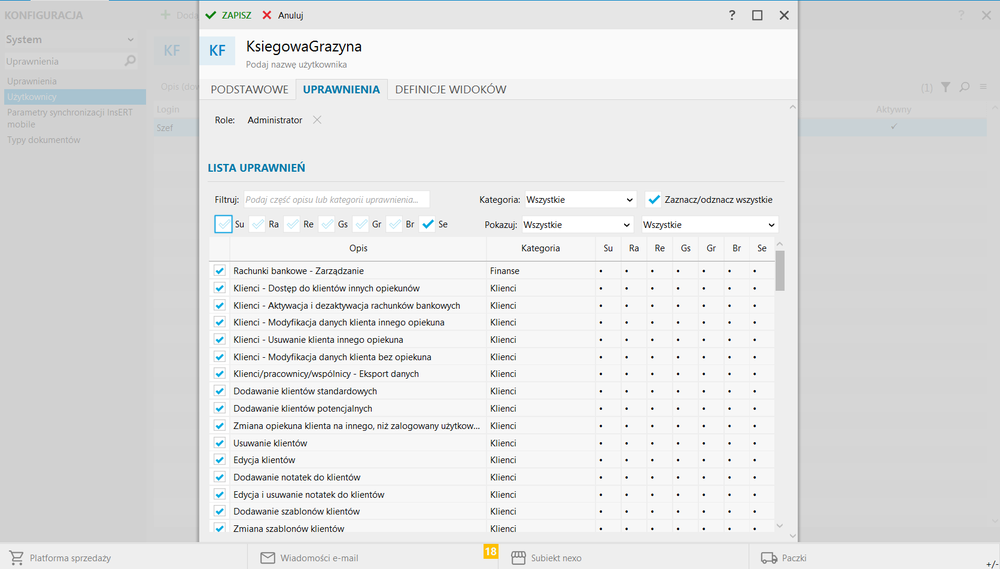Toggle the Su role filter checkbox

coord(223,225)
